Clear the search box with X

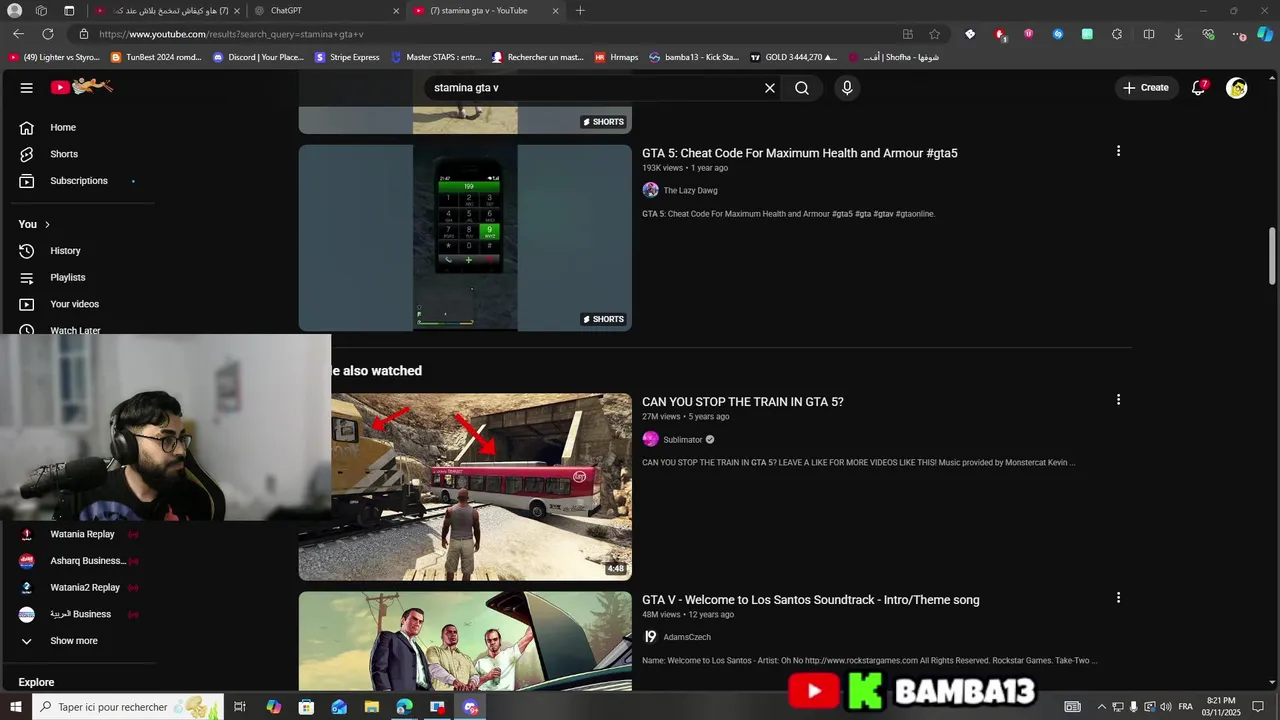[770, 88]
